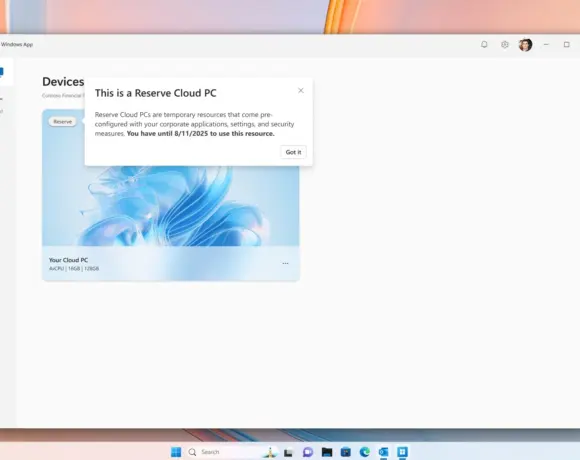
Task: Click the "Your Cloud PC" card title
Action: tap(68, 260)
